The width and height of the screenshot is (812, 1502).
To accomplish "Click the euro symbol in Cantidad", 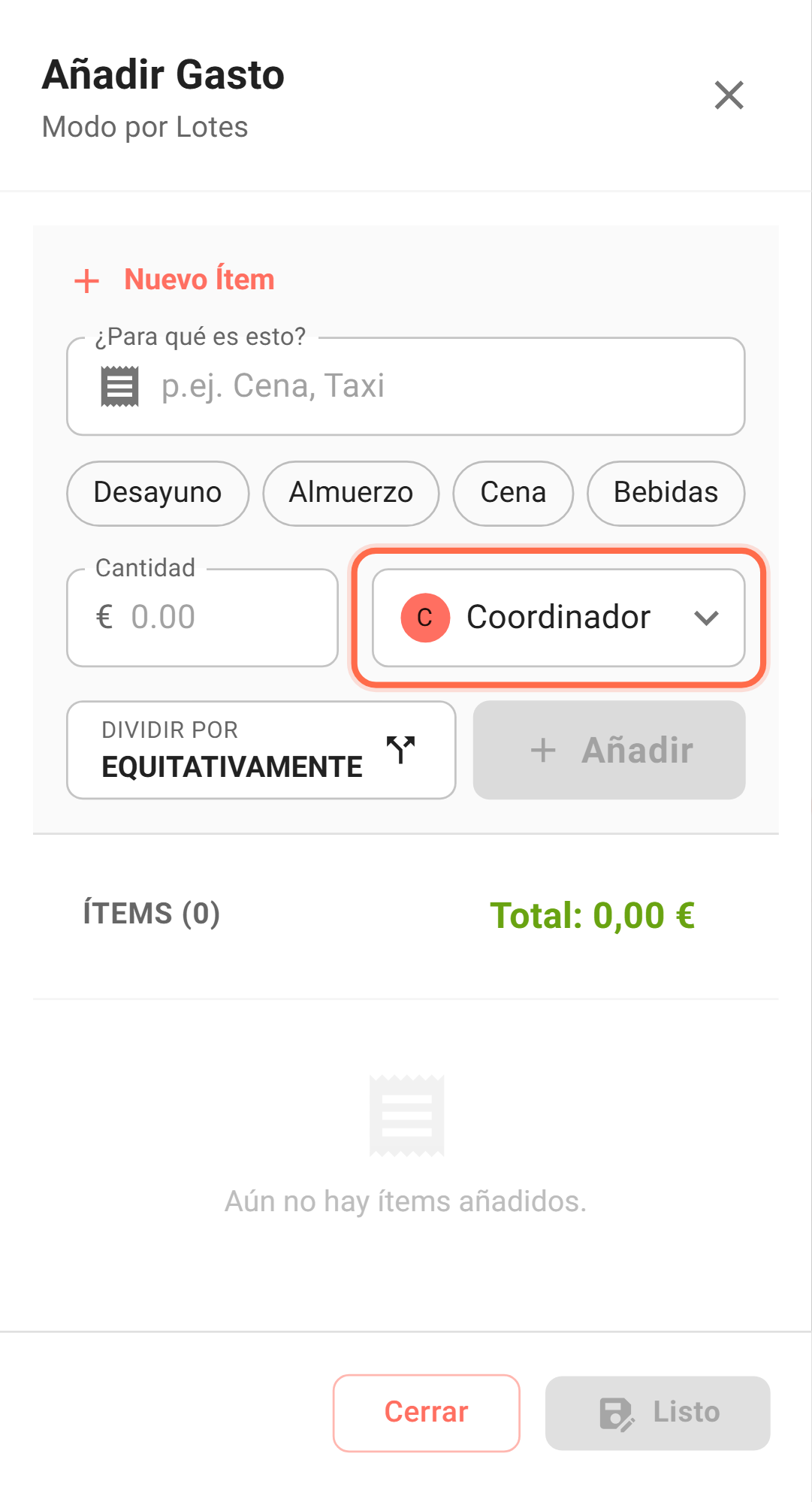I will 104,618.
